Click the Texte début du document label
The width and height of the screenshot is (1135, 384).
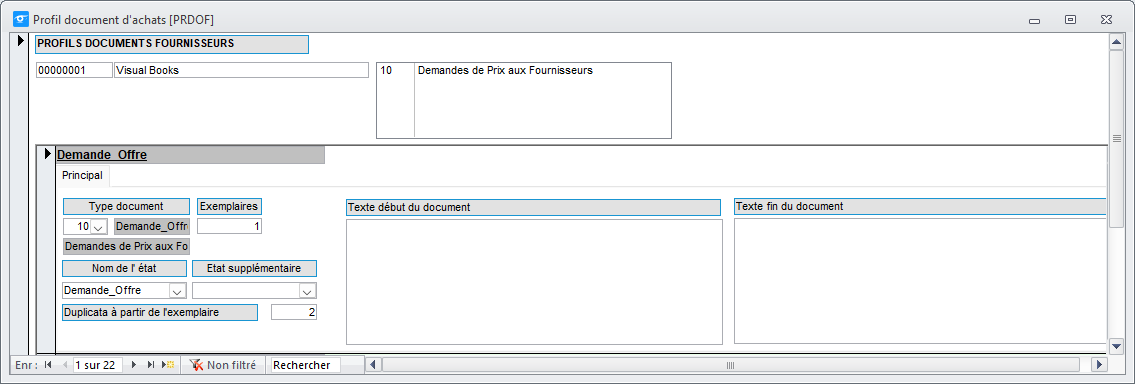pos(533,206)
